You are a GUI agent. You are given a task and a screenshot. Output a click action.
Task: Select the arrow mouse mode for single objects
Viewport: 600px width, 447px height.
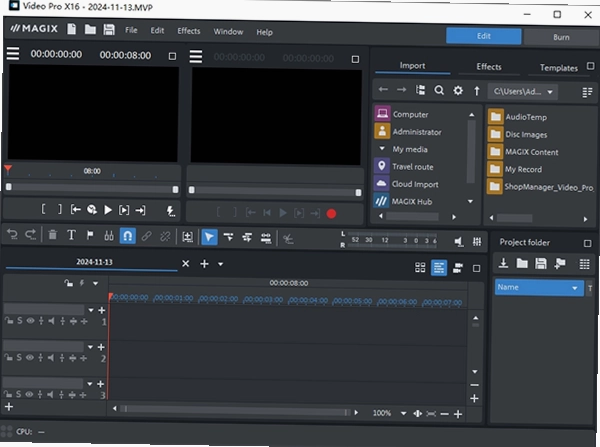[209, 237]
